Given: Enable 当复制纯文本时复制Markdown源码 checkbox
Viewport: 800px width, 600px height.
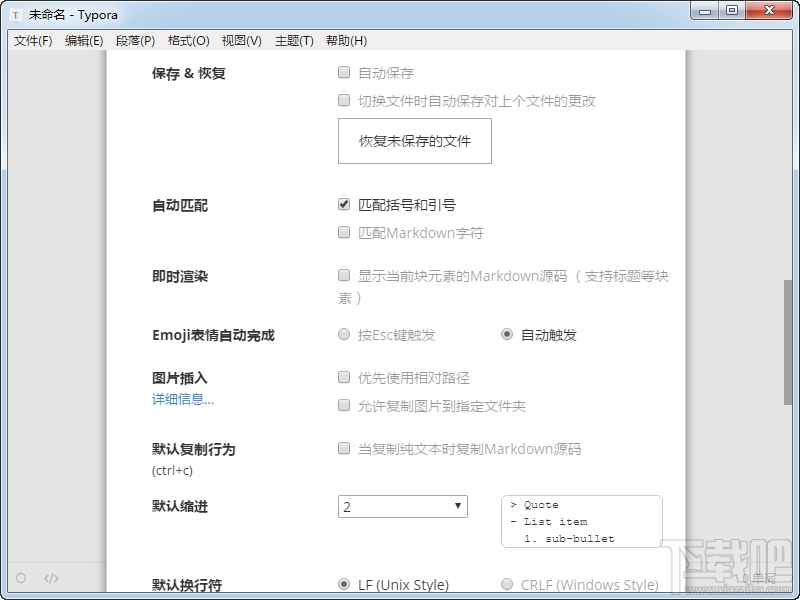Looking at the screenshot, I should click(344, 448).
